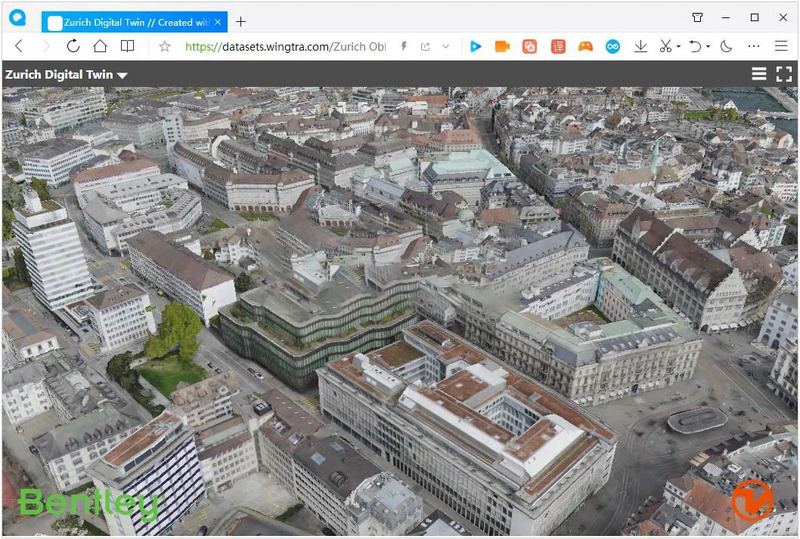Click the red translate extension icon
The width and height of the screenshot is (800, 539).
point(558,47)
